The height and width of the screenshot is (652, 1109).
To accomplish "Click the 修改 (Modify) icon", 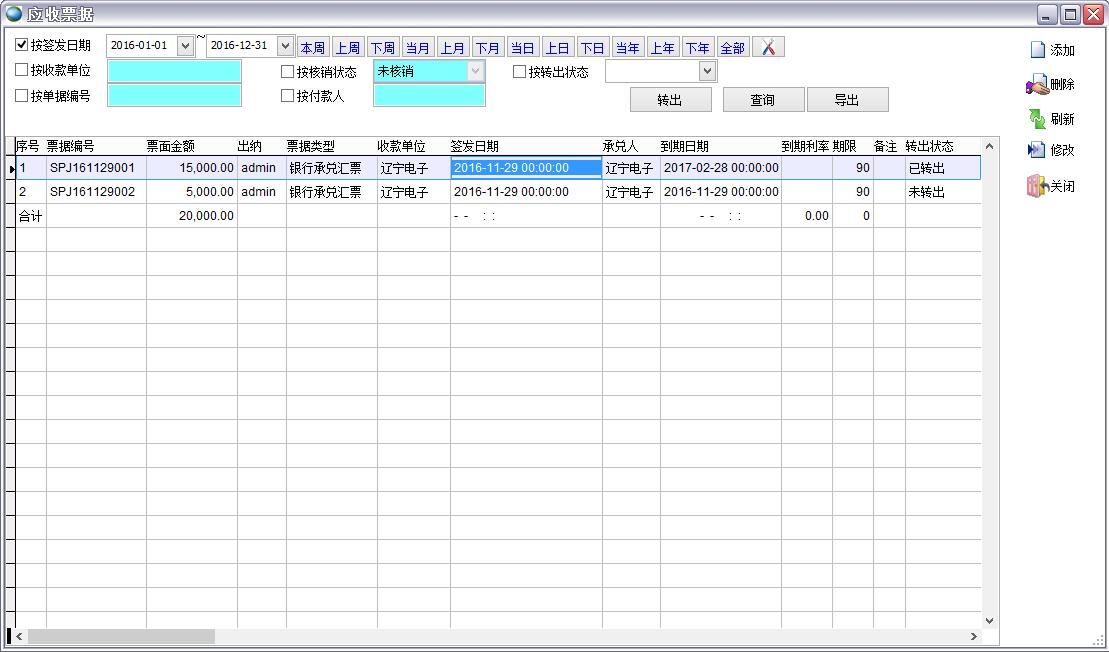I will (1037, 150).
